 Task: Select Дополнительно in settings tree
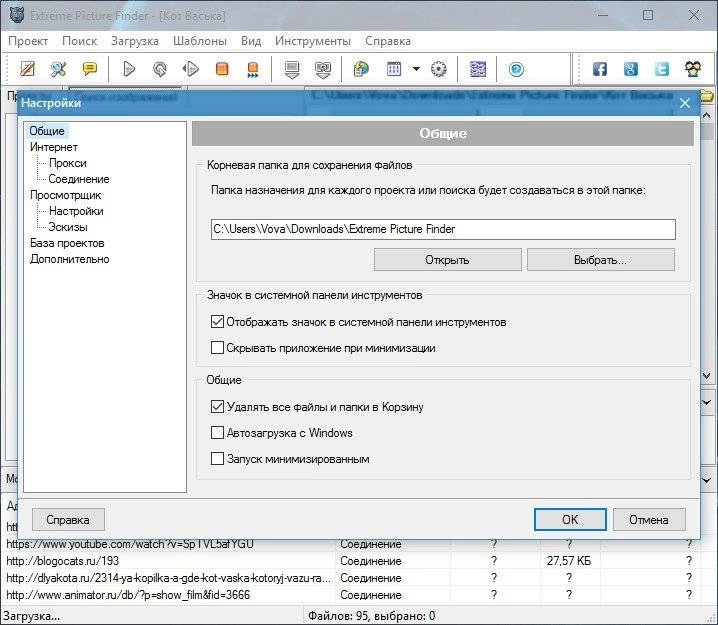point(70,259)
